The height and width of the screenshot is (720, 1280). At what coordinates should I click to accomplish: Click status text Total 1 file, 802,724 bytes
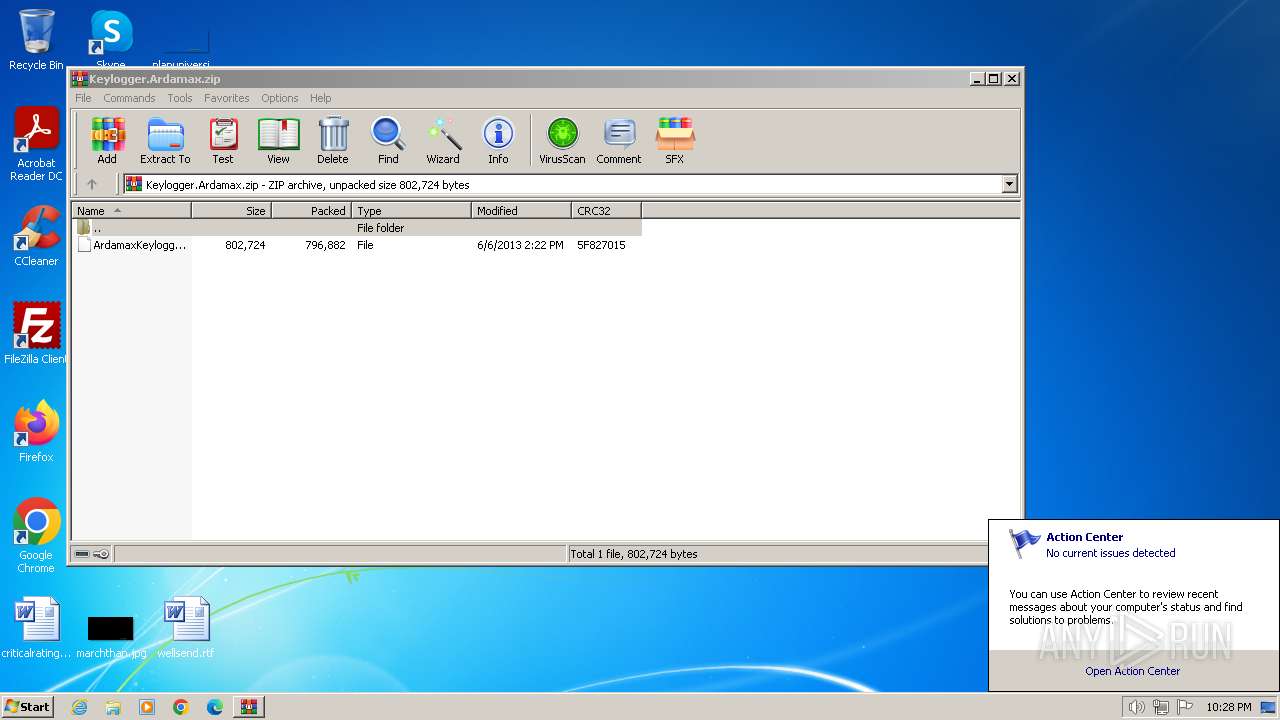pyautogui.click(x=634, y=554)
